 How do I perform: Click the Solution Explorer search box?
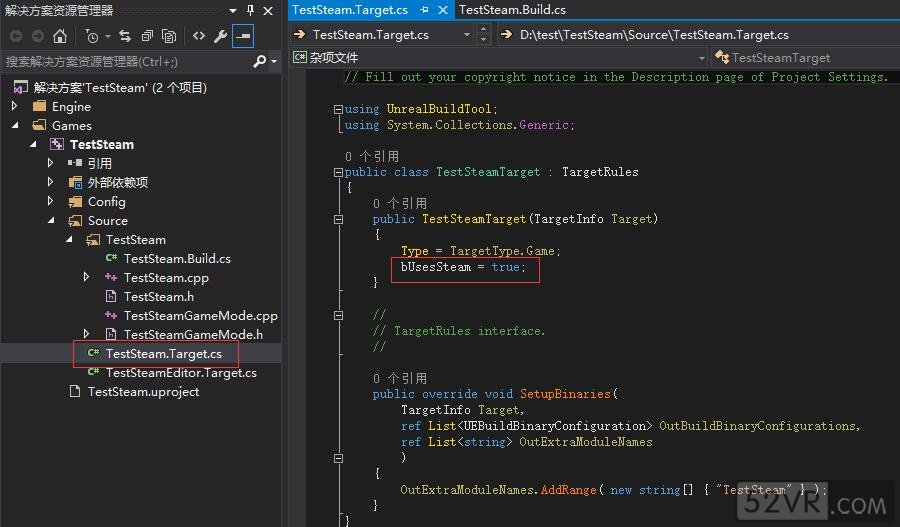(x=127, y=61)
